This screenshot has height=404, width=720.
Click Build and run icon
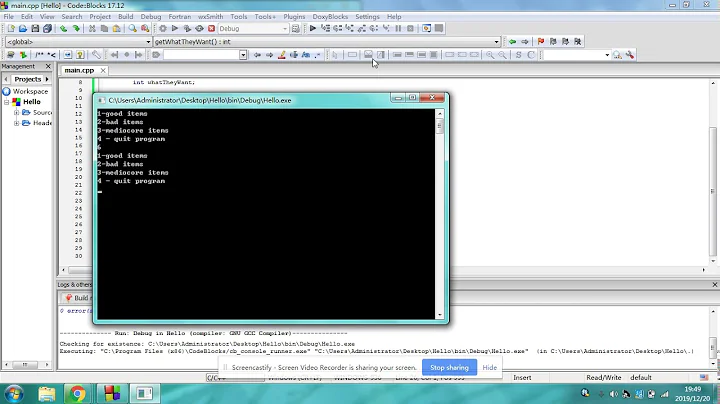click(x=187, y=28)
